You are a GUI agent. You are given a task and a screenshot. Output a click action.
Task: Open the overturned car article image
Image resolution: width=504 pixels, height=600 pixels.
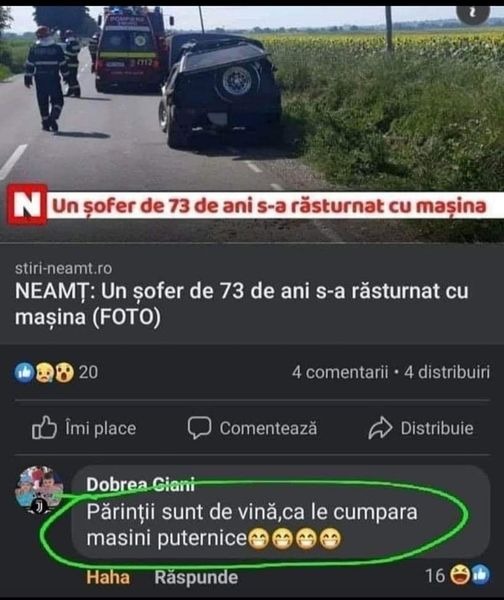pos(252,121)
